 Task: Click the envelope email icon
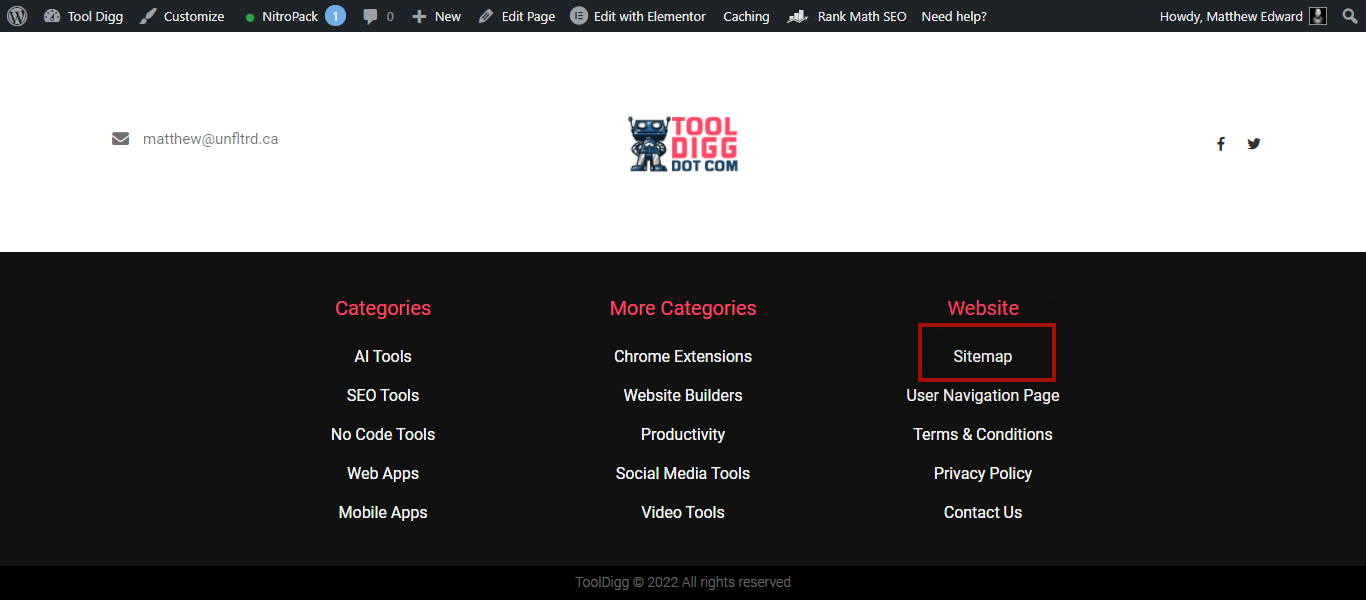120,139
